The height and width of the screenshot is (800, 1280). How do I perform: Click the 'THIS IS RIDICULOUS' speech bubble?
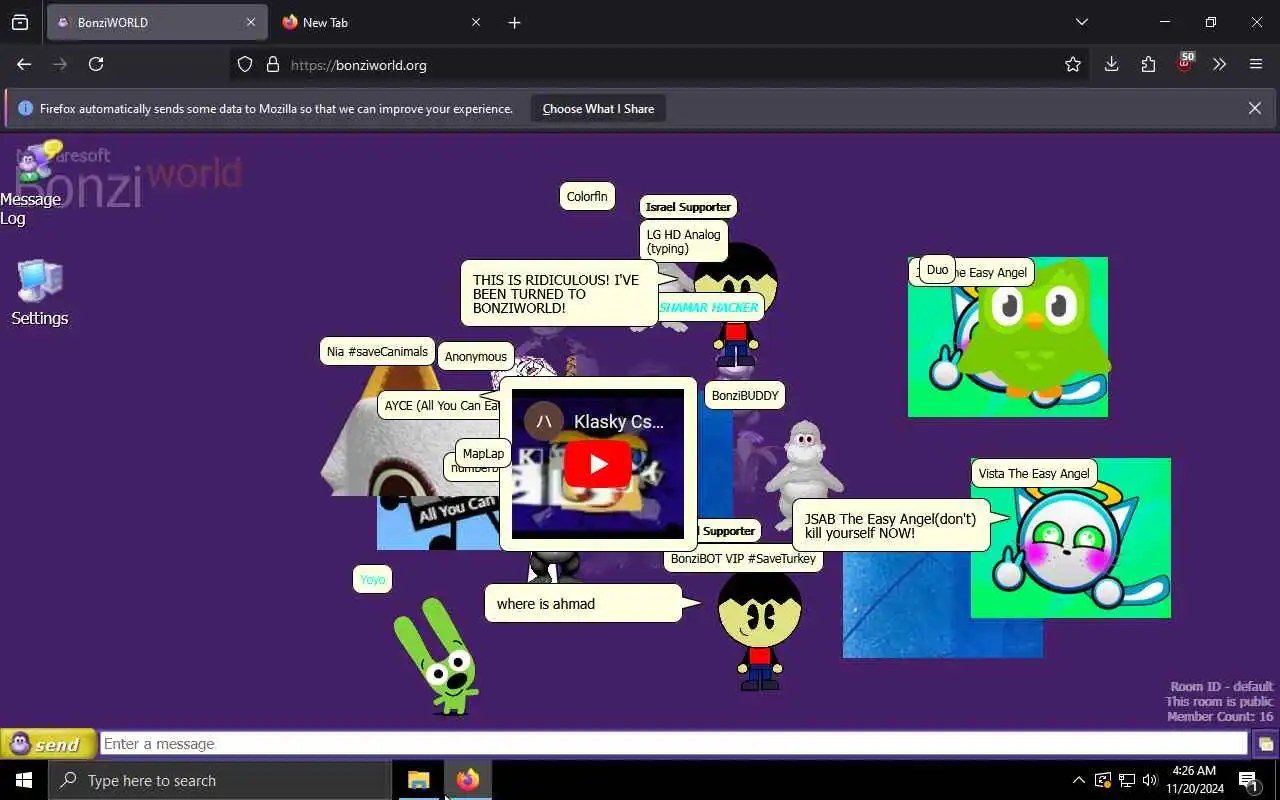tap(559, 294)
